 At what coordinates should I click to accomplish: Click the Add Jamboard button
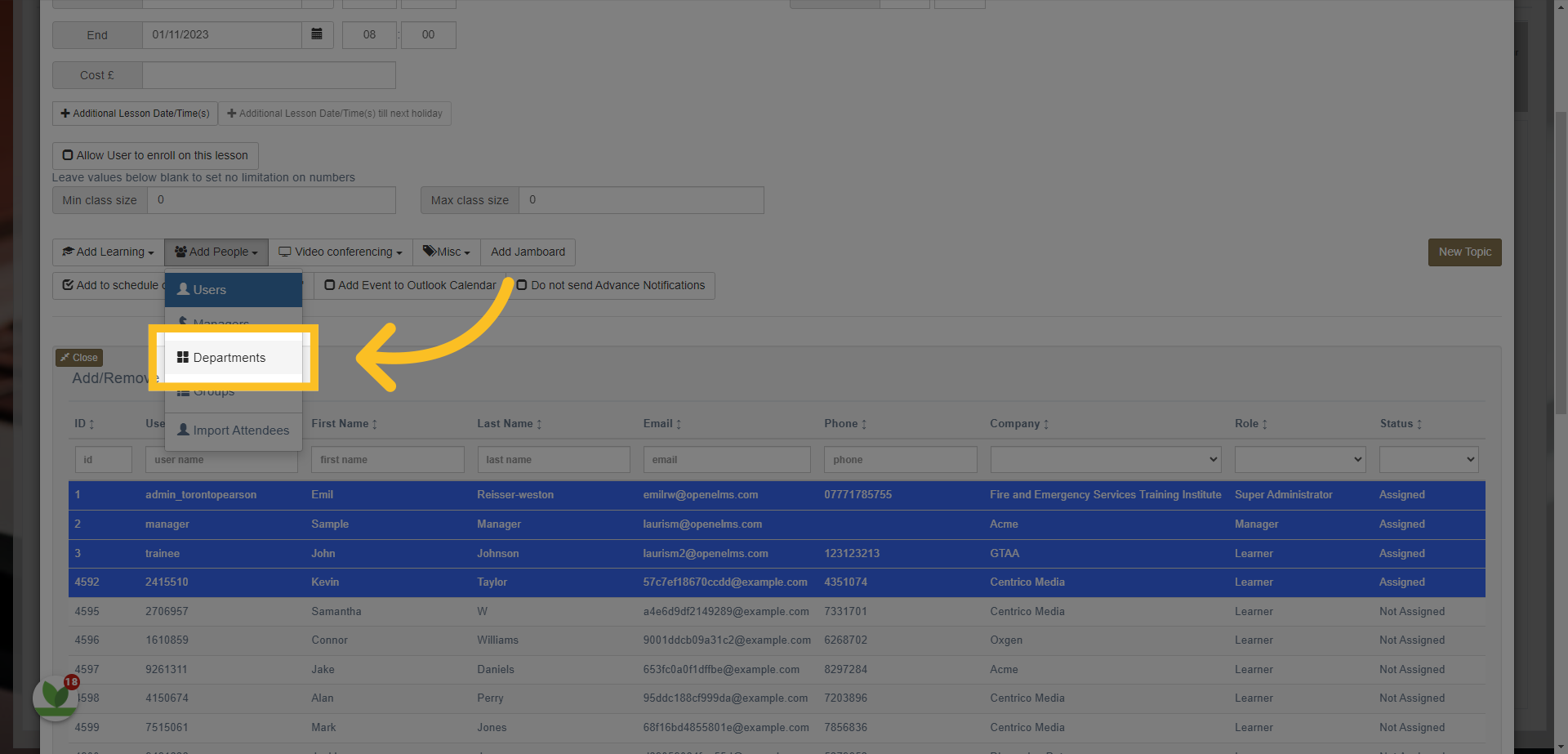[528, 252]
